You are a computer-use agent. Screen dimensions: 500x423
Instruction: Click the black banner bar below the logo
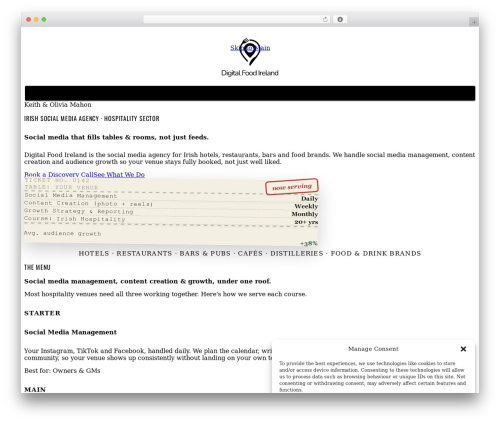250,93
